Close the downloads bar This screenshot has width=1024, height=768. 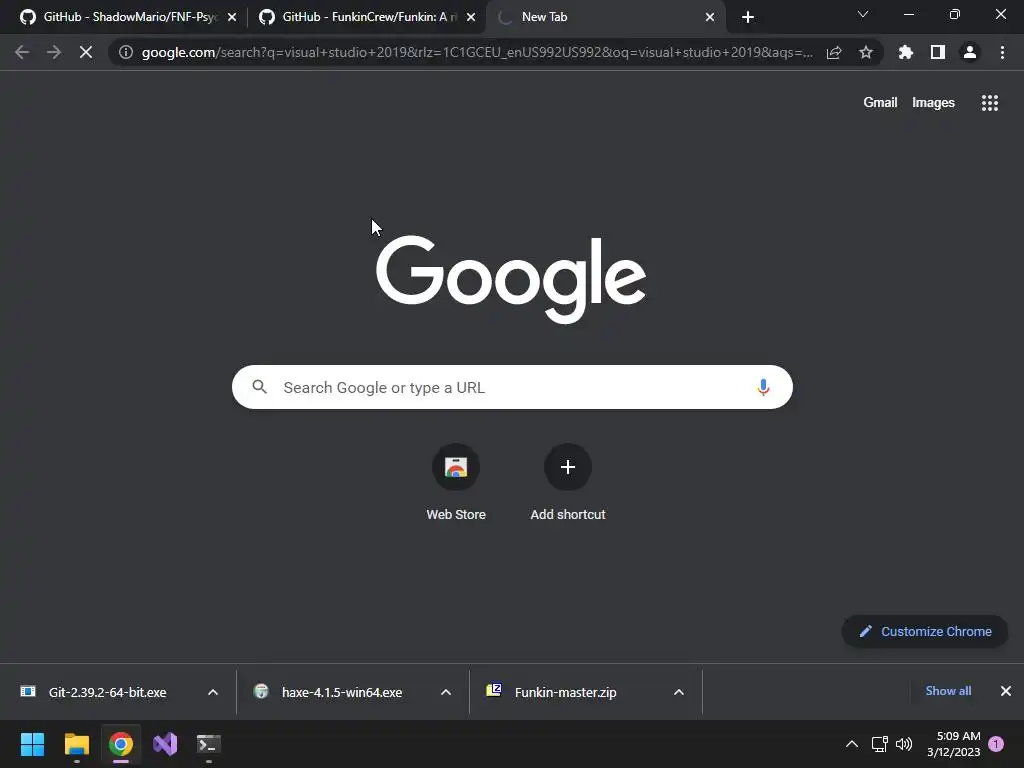click(x=1006, y=691)
